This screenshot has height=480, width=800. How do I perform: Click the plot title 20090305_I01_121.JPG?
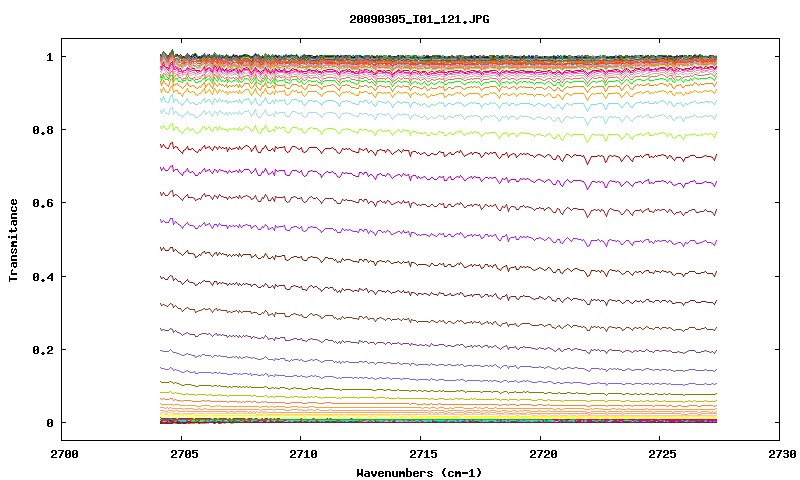point(419,19)
